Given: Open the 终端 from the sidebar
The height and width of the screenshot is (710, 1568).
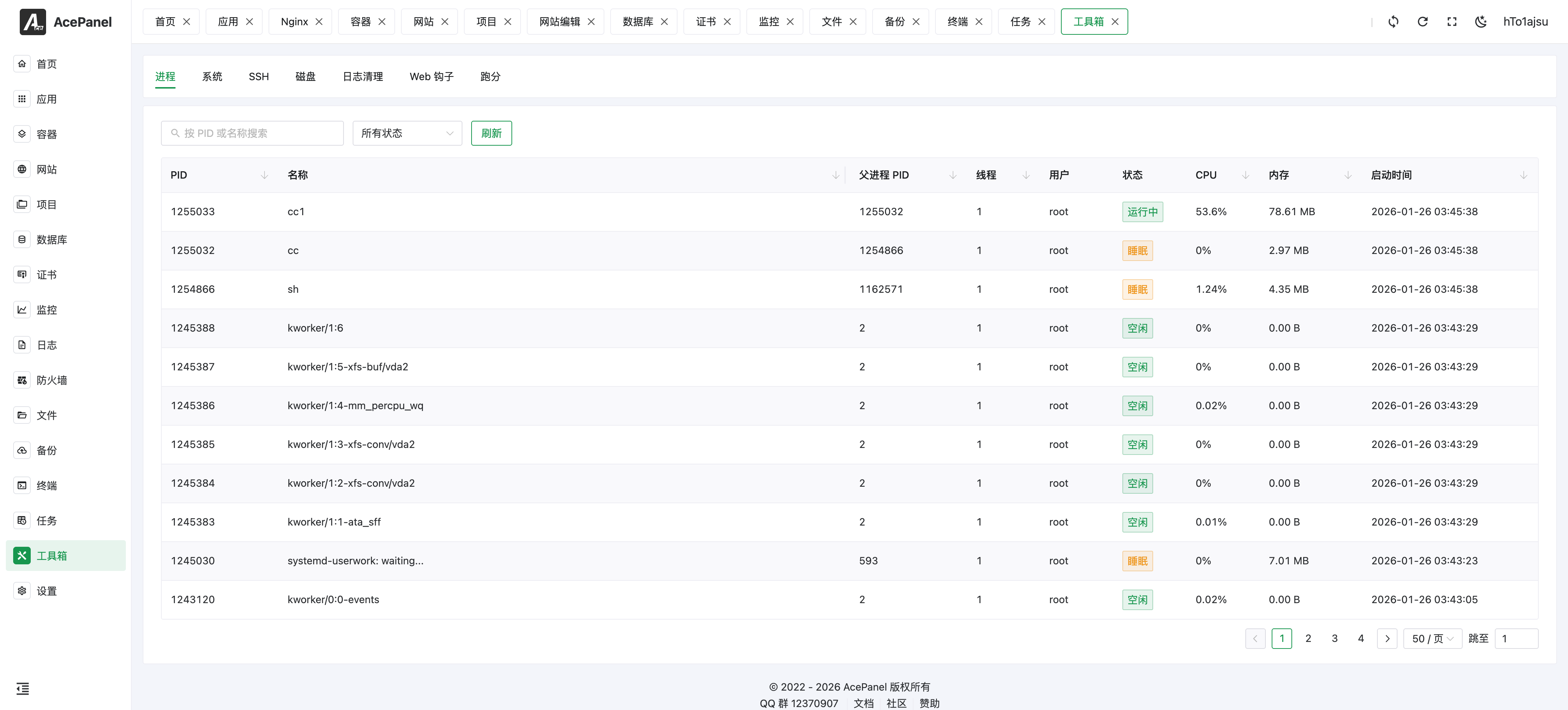Looking at the screenshot, I should [x=46, y=485].
